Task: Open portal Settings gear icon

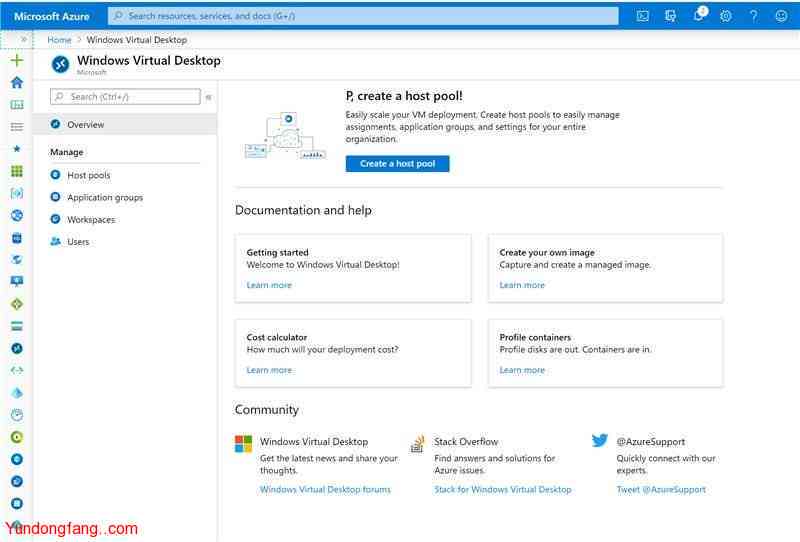Action: click(726, 16)
